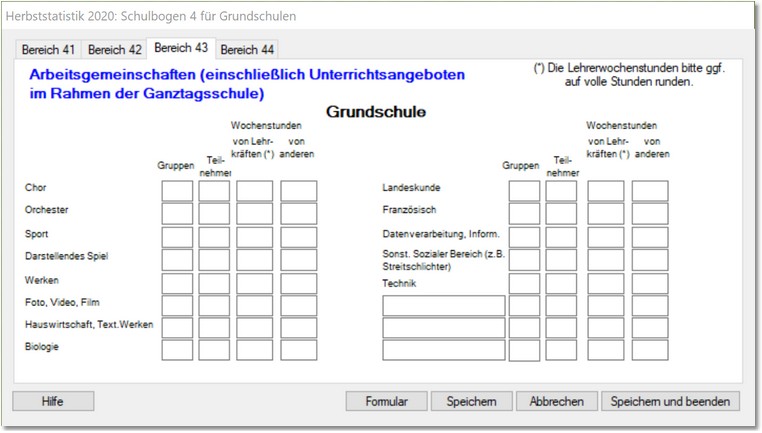Click the Gruppen field for Chor
762x433 pixels.
177,191
